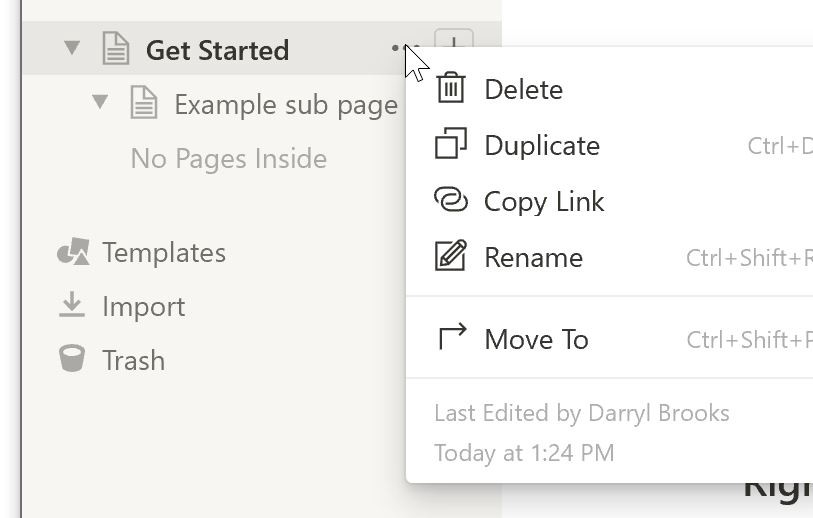Collapse the Get Started page tree

point(72,48)
